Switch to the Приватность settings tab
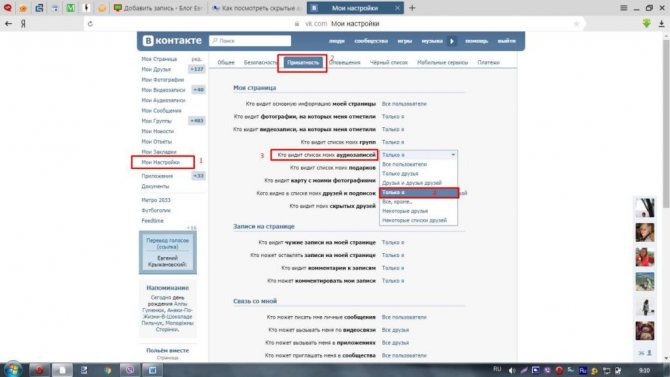This screenshot has width=670, height=377. pyautogui.click(x=303, y=62)
